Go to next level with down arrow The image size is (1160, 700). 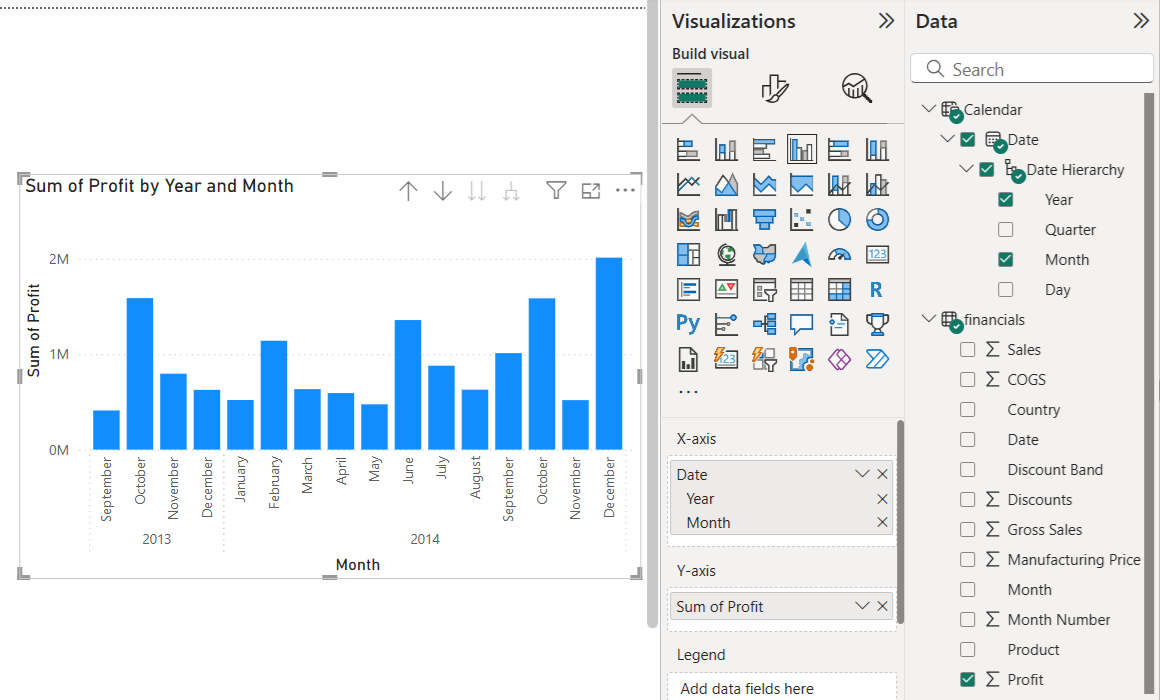(442, 191)
